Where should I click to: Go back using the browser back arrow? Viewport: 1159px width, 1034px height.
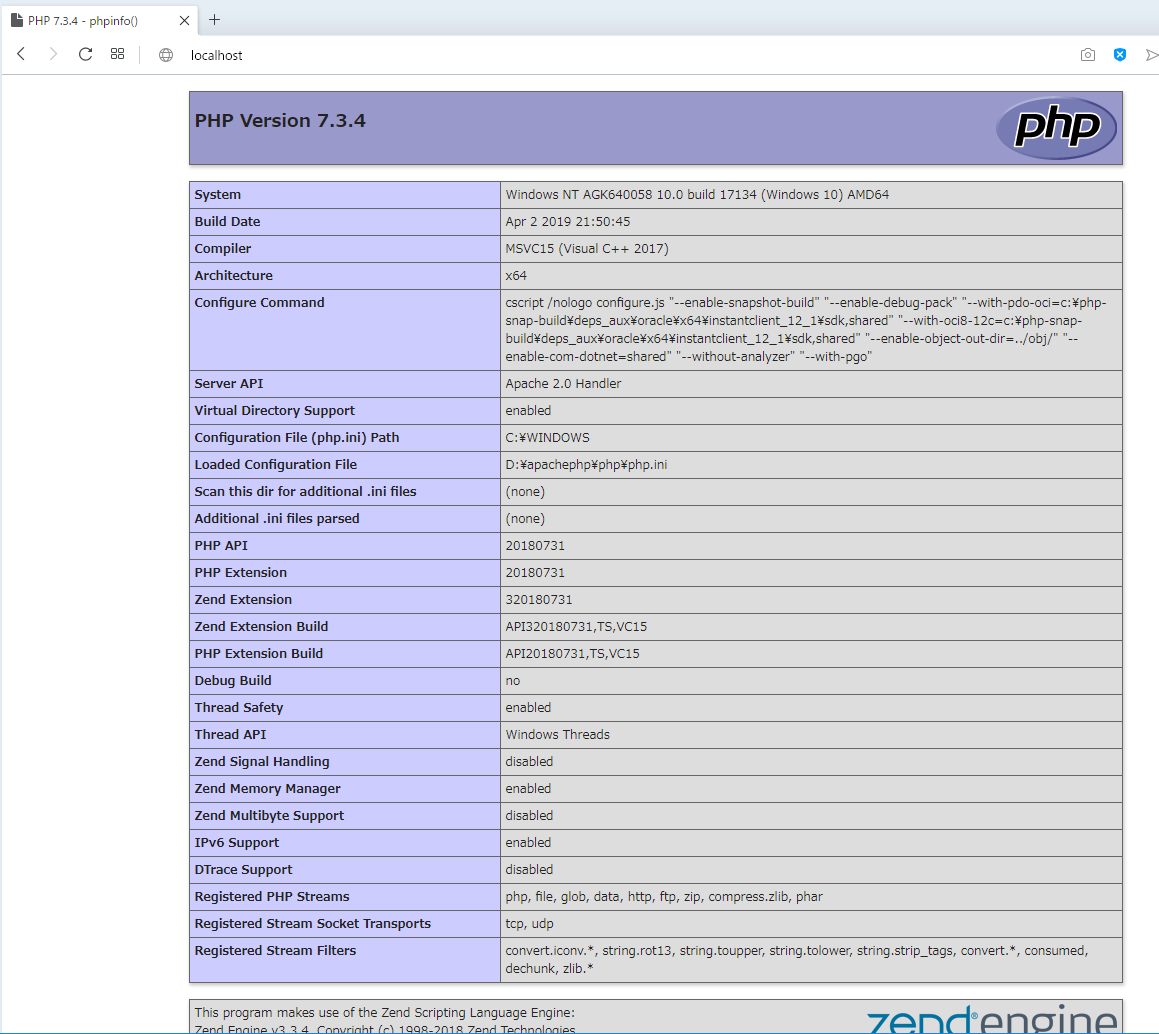click(x=21, y=54)
